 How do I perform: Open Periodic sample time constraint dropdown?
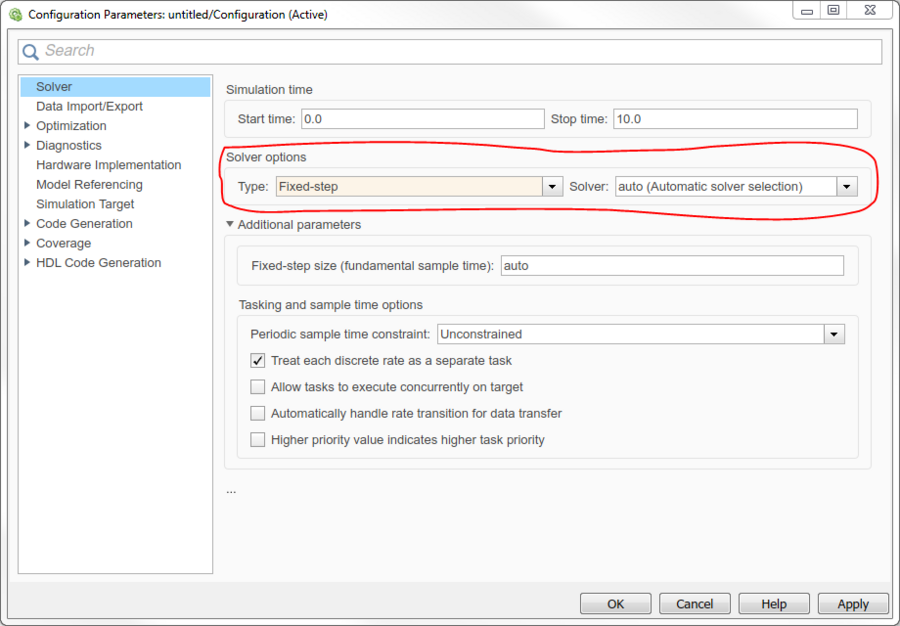[x=834, y=334]
